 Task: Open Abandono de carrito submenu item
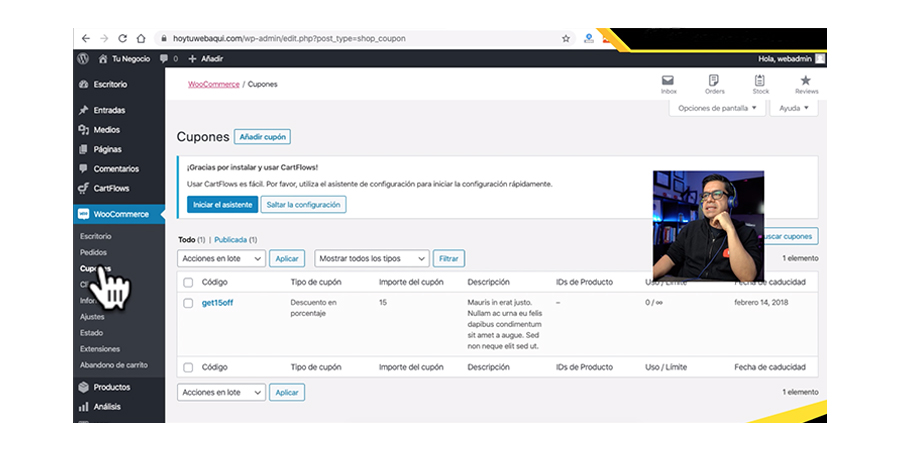point(114,365)
